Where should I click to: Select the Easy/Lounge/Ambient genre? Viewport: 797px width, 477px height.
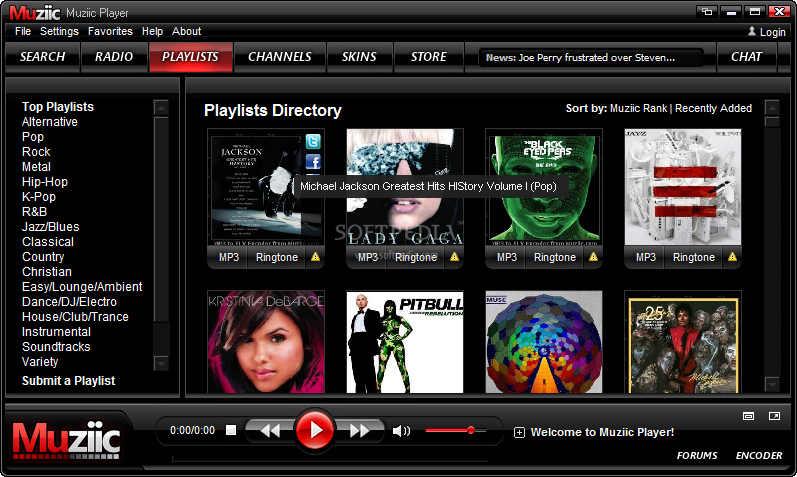[x=82, y=287]
